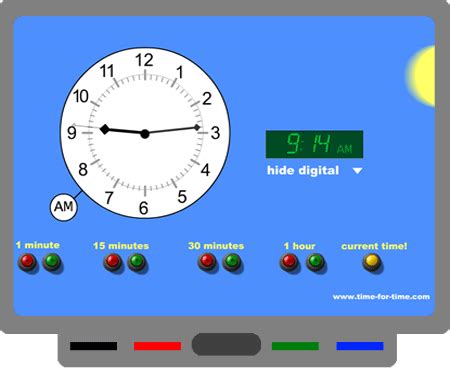Image resolution: width=450 pixels, height=370 pixels.
Task: Click the green button under 1 hour
Action: [315, 262]
